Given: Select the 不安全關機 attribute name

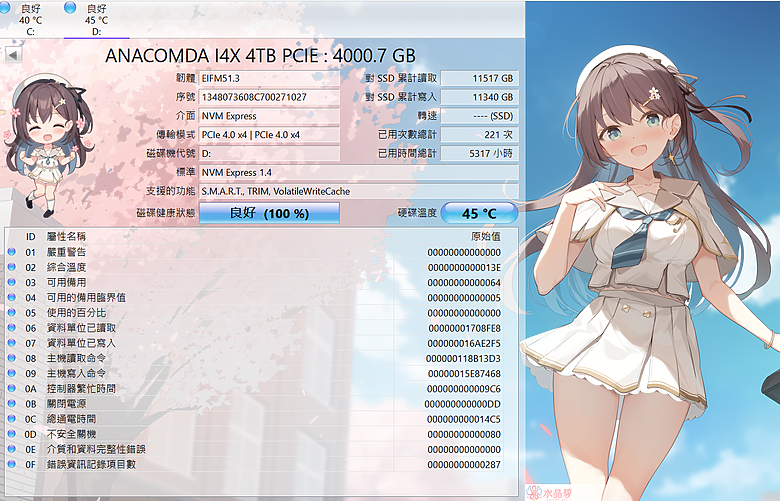Looking at the screenshot, I should point(71,434).
